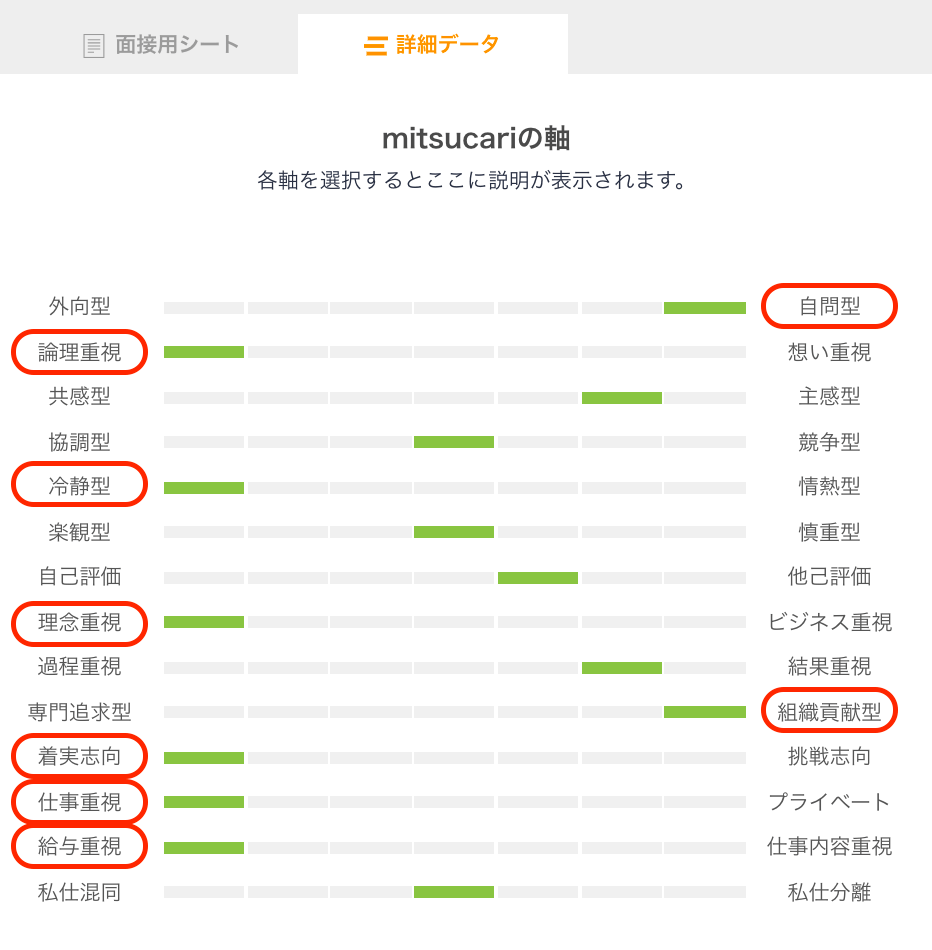Select the 理念重視 circled label
The width and height of the screenshot is (932, 950).
(79, 621)
